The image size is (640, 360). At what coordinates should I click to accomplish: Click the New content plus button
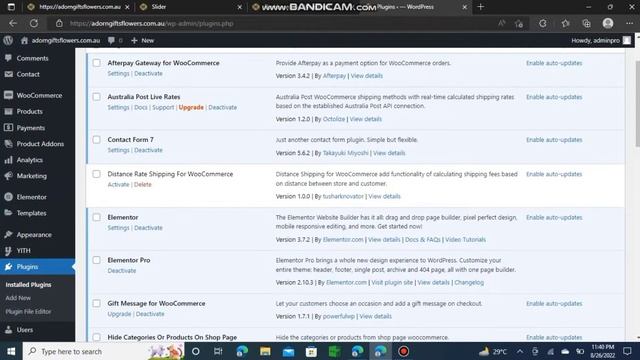142,40
